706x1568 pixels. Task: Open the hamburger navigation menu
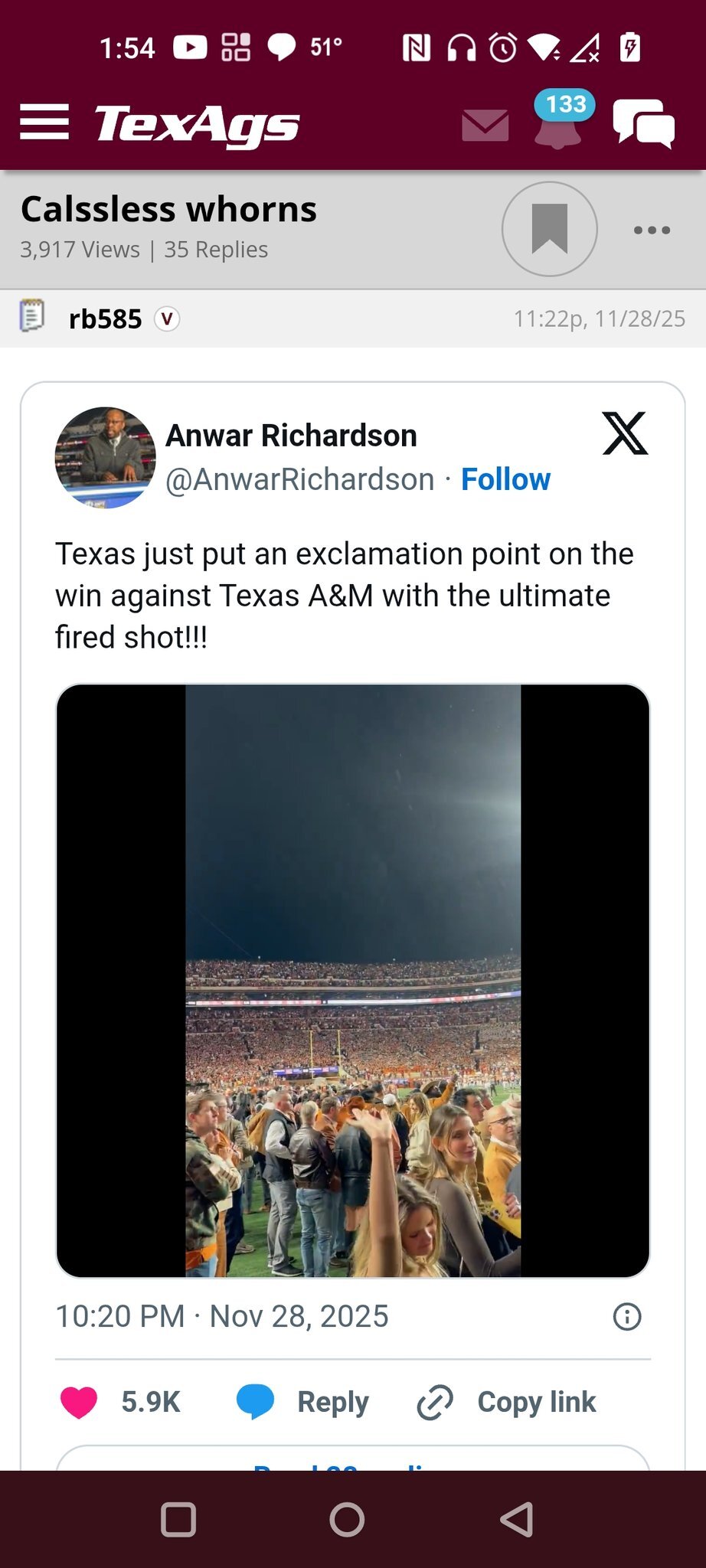click(x=44, y=122)
